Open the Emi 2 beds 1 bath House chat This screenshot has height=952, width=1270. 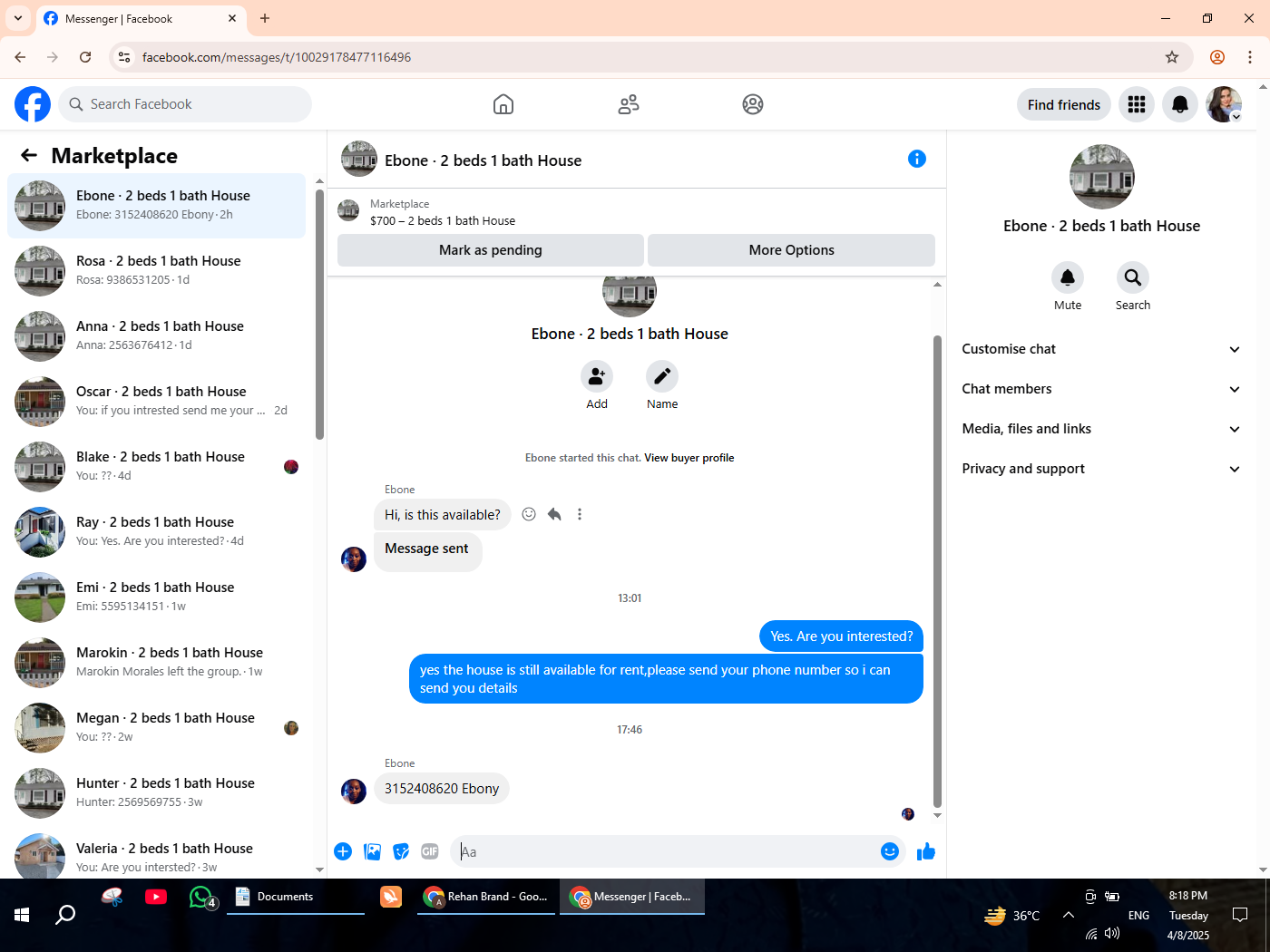[157, 597]
